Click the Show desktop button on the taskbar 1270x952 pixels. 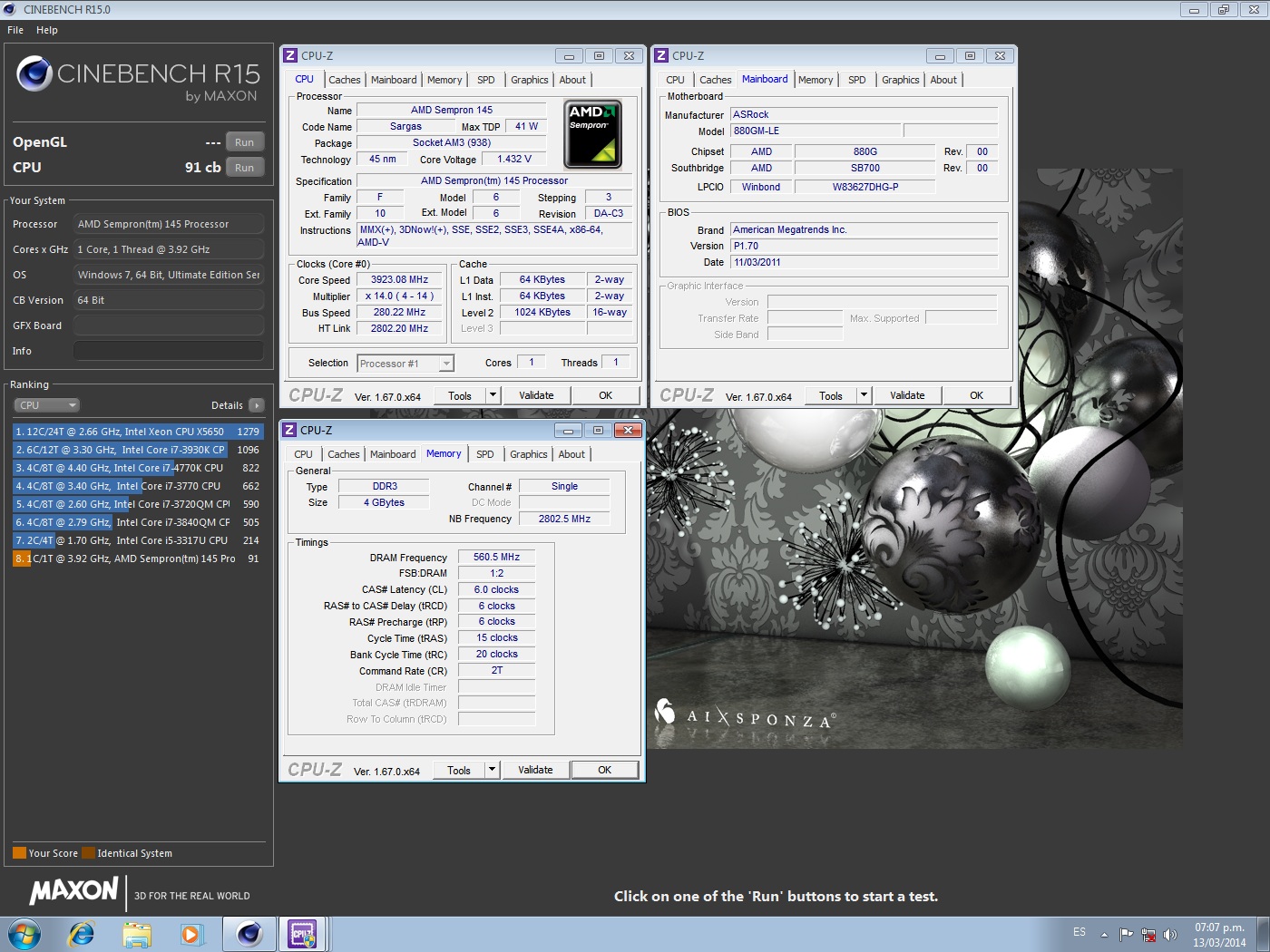tap(1263, 934)
